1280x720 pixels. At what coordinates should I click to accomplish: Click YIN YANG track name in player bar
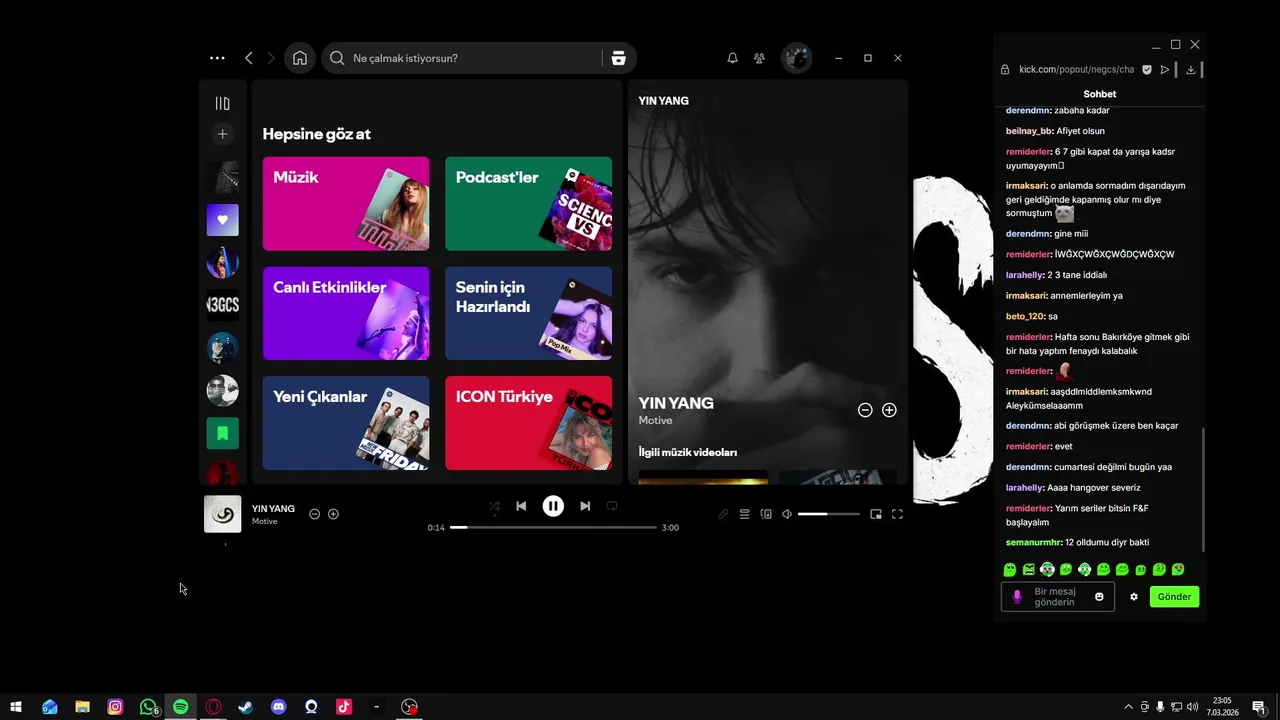click(273, 508)
